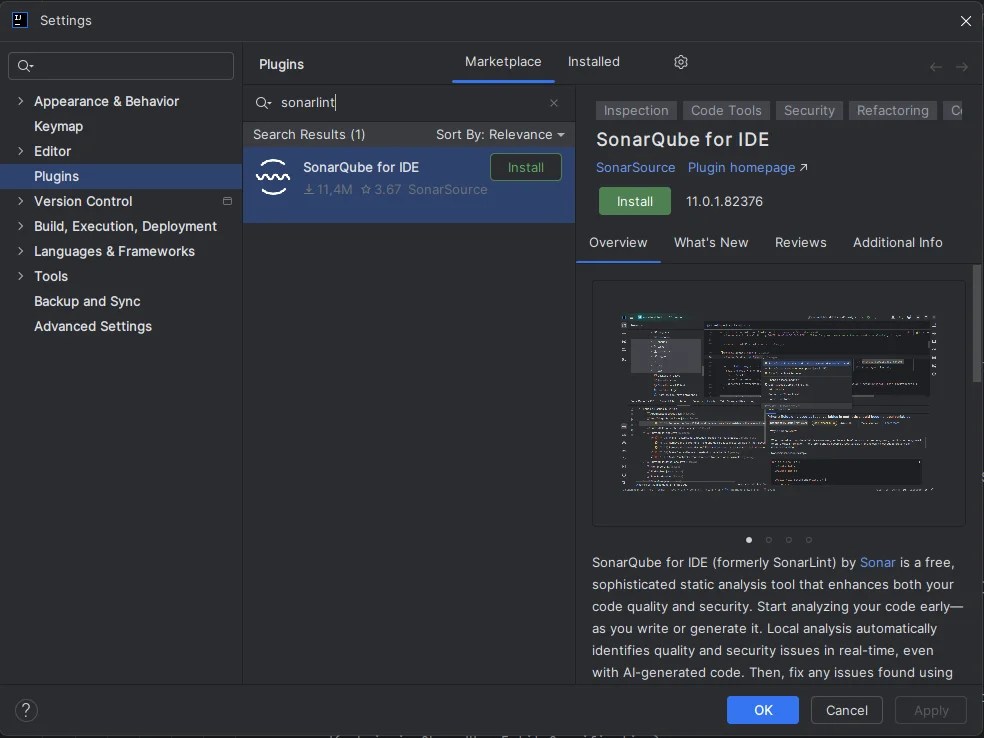Open the Reviews tab
Screen dimensions: 984x738
pyautogui.click(x=800, y=242)
